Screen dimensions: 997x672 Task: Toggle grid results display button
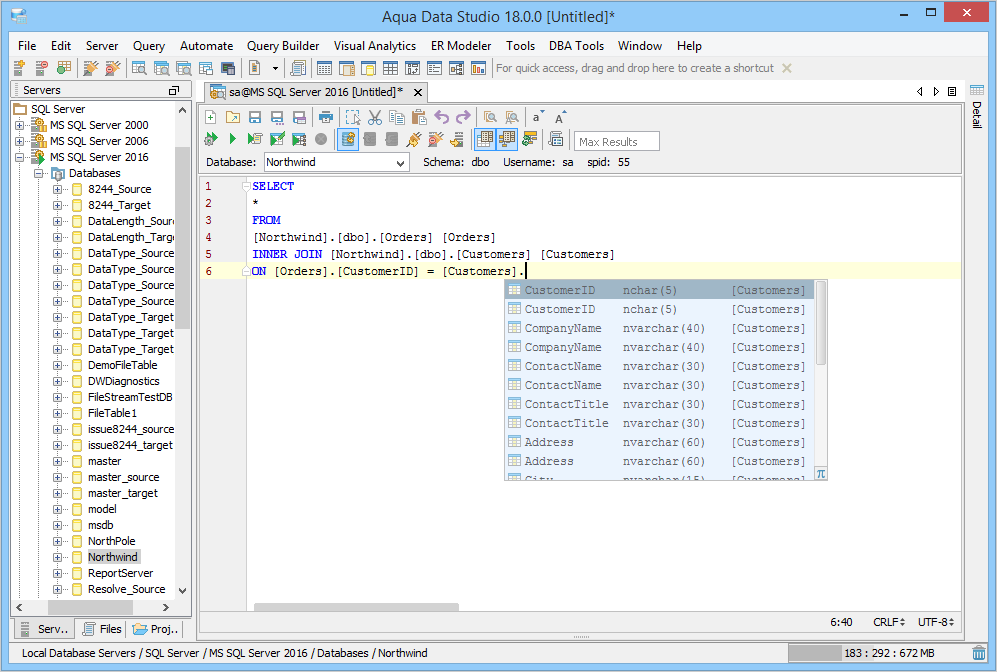pos(485,139)
